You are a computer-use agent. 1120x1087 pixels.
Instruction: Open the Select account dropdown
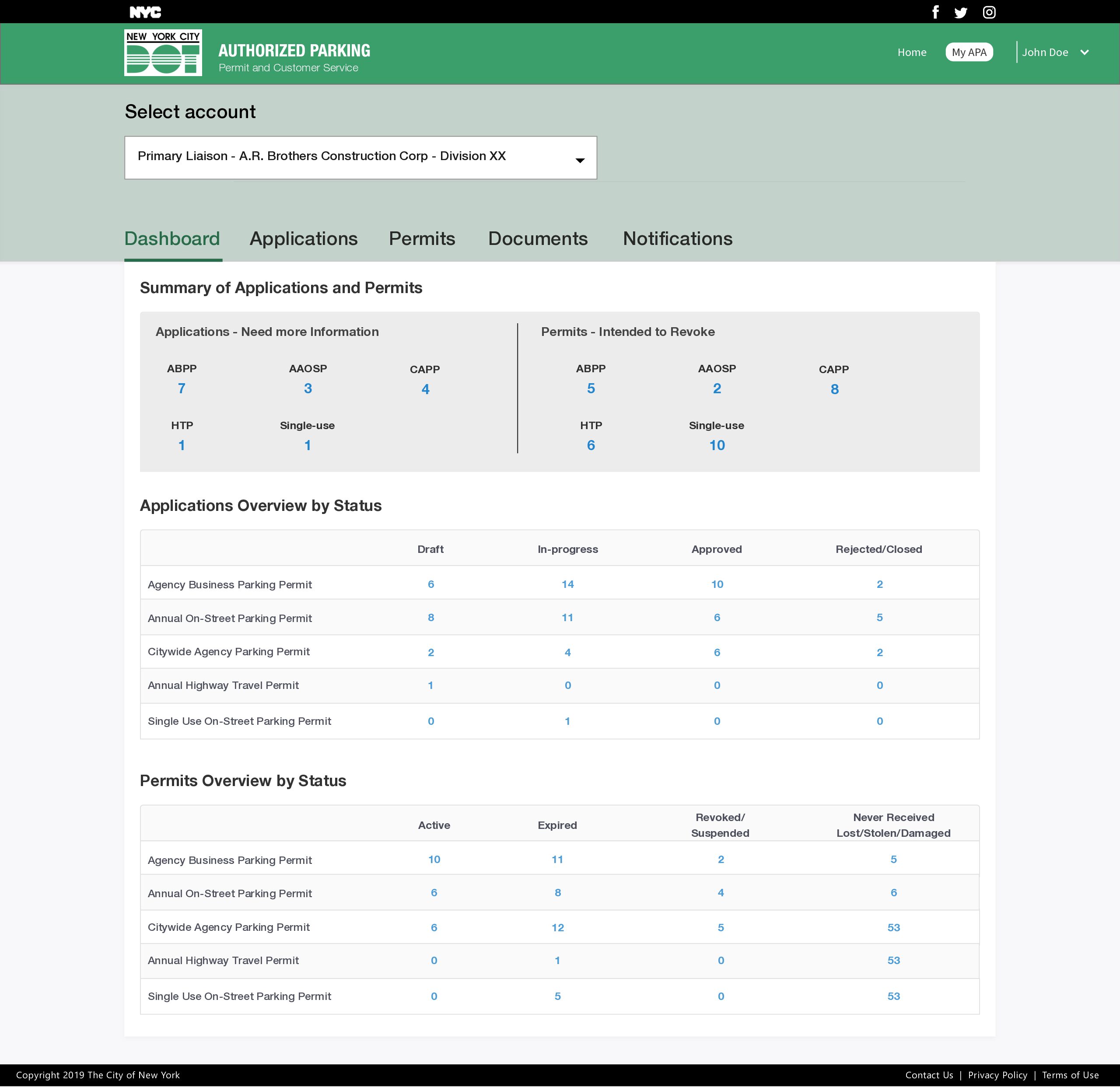pos(360,157)
